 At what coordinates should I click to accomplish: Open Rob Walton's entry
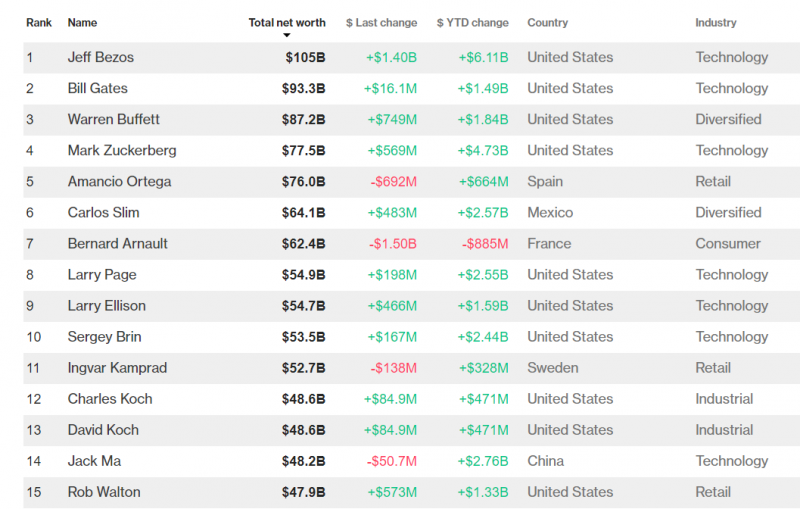tap(104, 492)
